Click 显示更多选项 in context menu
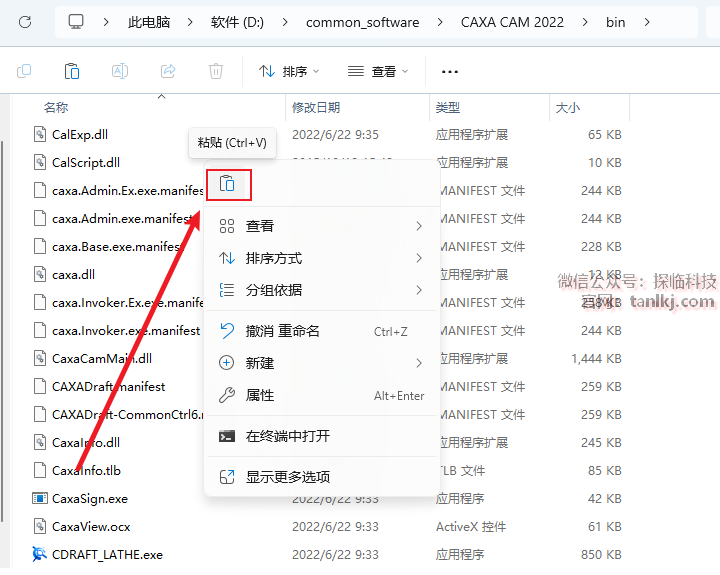The width and height of the screenshot is (720, 575). pyautogui.click(x=288, y=477)
